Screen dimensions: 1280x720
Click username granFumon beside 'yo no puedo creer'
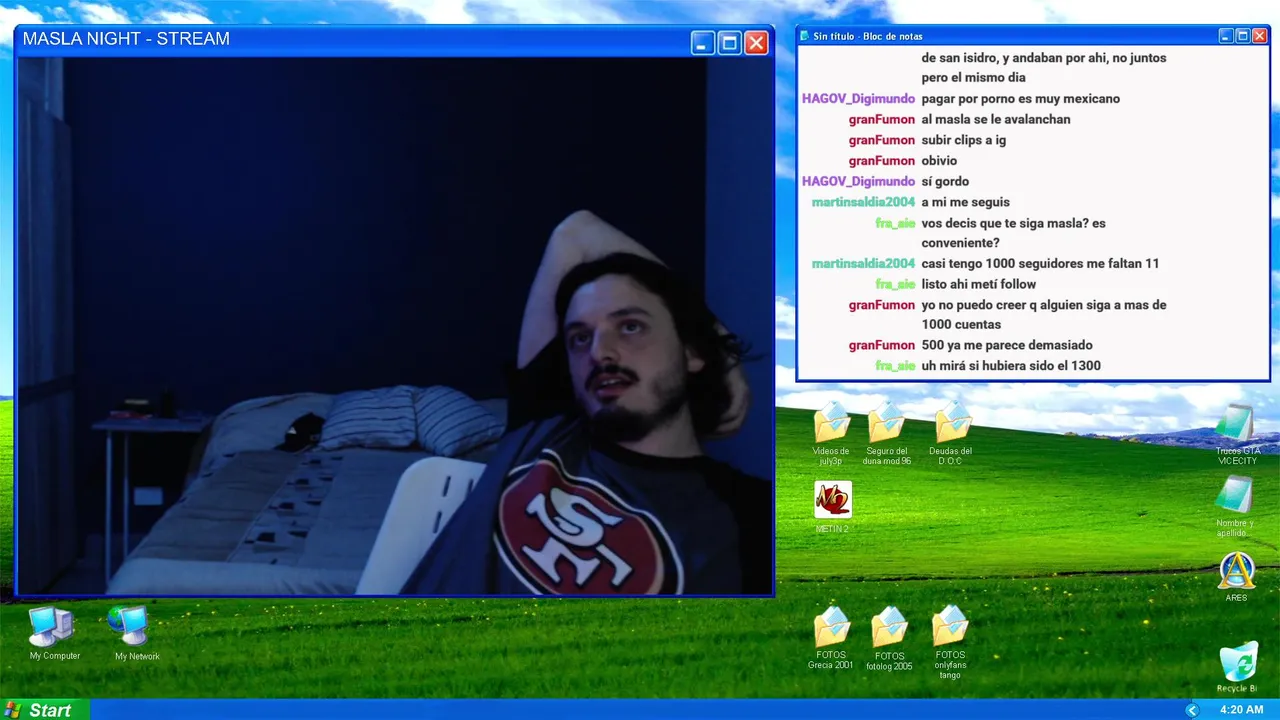[x=882, y=305]
